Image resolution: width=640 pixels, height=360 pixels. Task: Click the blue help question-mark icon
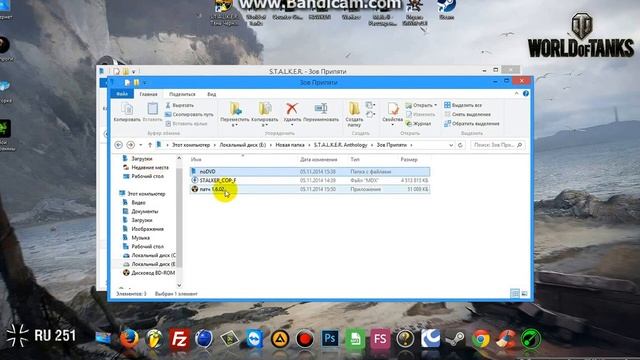click(526, 93)
